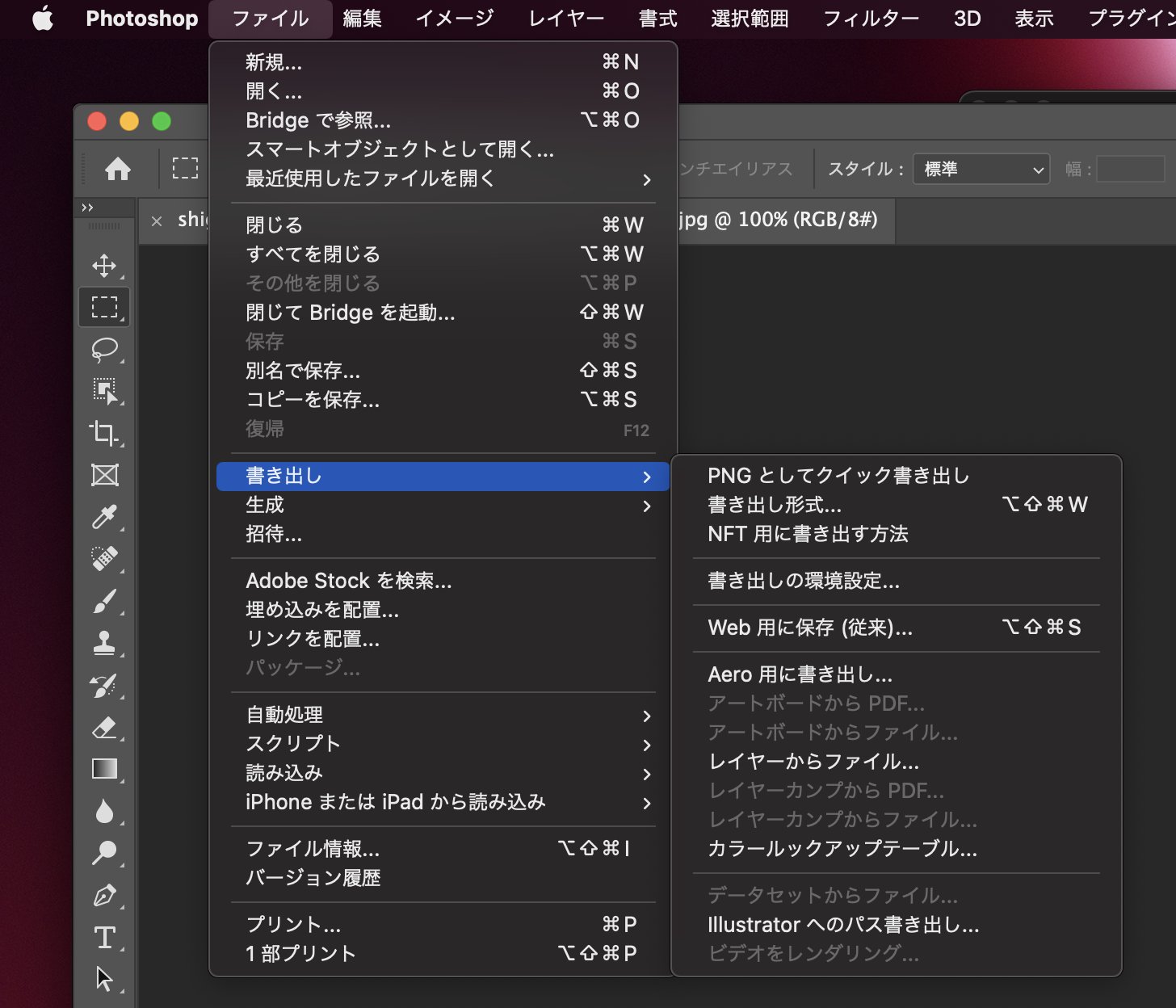
Task: Open the 書式 menu
Action: coord(657,19)
